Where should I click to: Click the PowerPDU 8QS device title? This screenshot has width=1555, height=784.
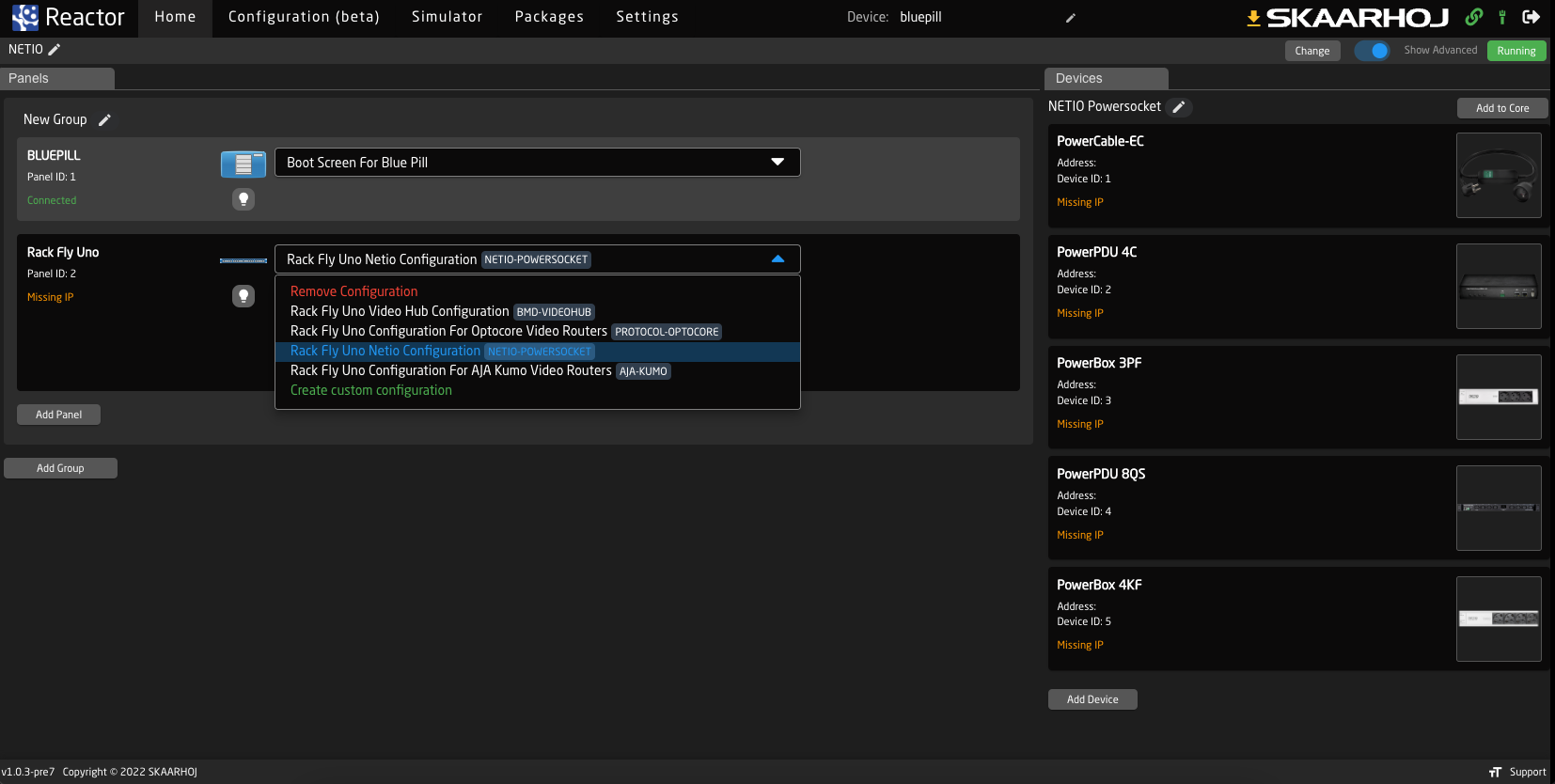tap(1101, 474)
